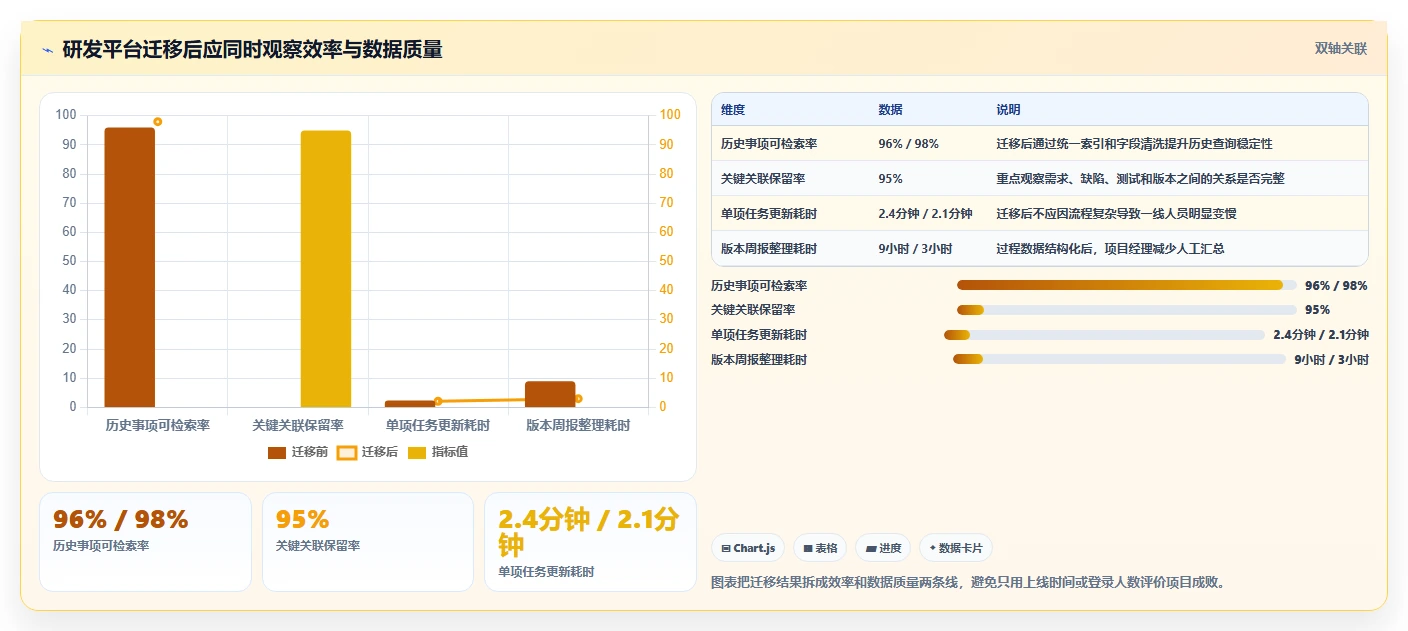The image size is (1408, 631).
Task: Click the icon in the Chart.js tag
Action: click(726, 548)
